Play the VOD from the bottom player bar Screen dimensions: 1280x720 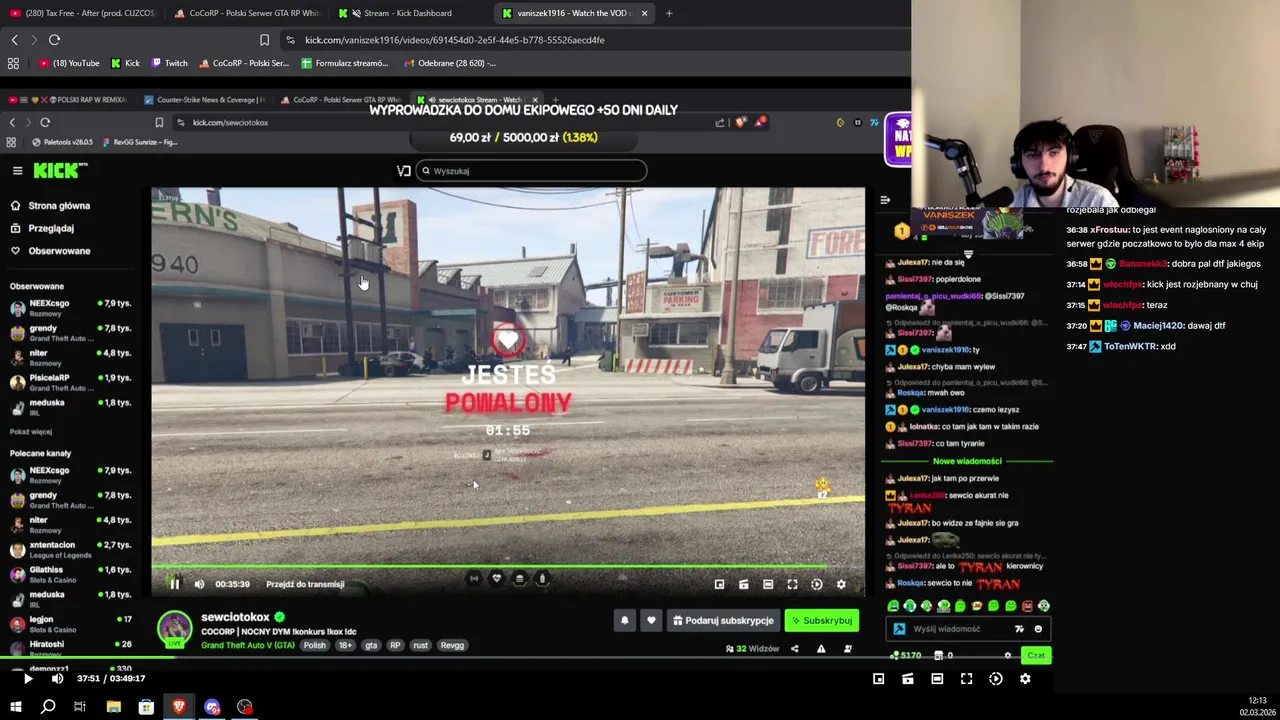[28, 679]
